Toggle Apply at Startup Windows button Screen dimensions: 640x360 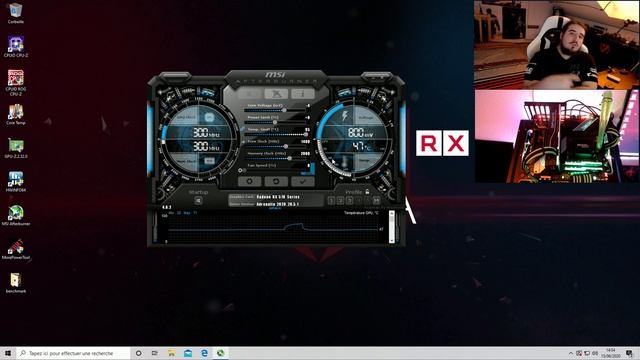pyautogui.click(x=198, y=200)
